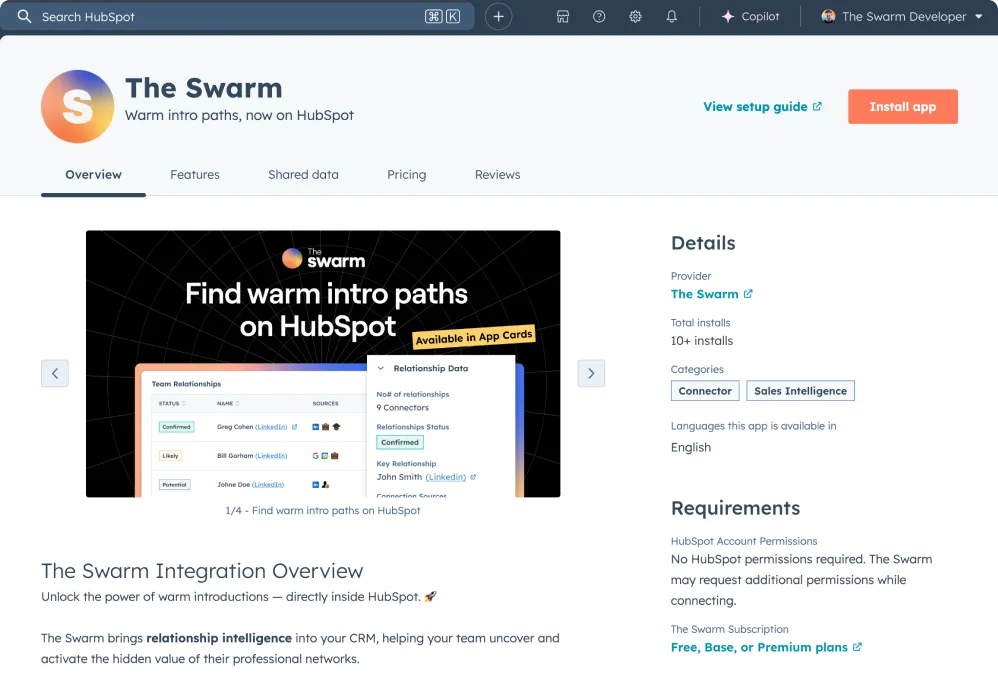Open the help question mark icon
This screenshot has width=998, height=688.
tap(599, 17)
